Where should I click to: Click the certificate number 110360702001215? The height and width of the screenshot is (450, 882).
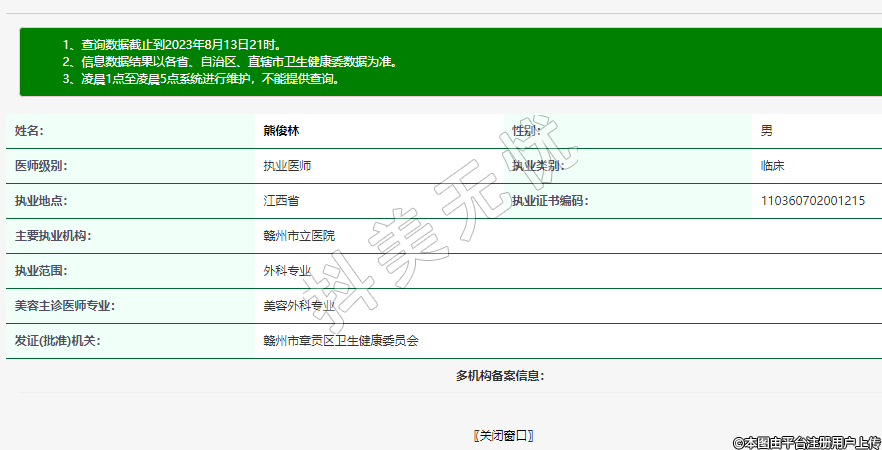812,201
